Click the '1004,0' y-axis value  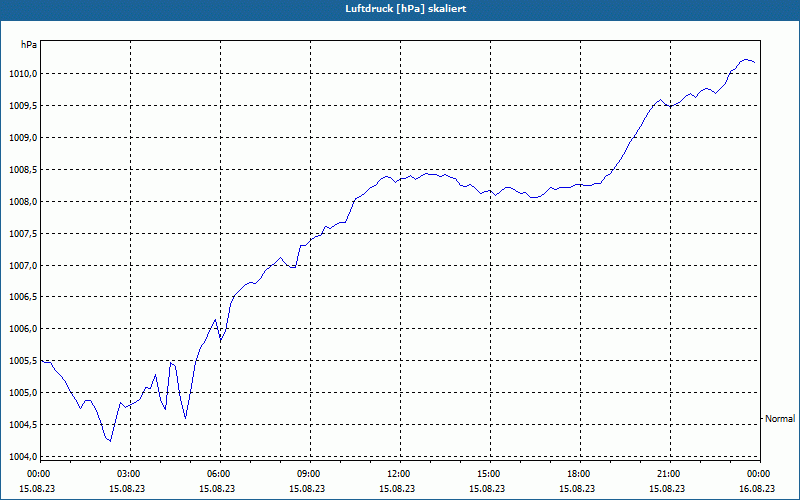(x=23, y=457)
